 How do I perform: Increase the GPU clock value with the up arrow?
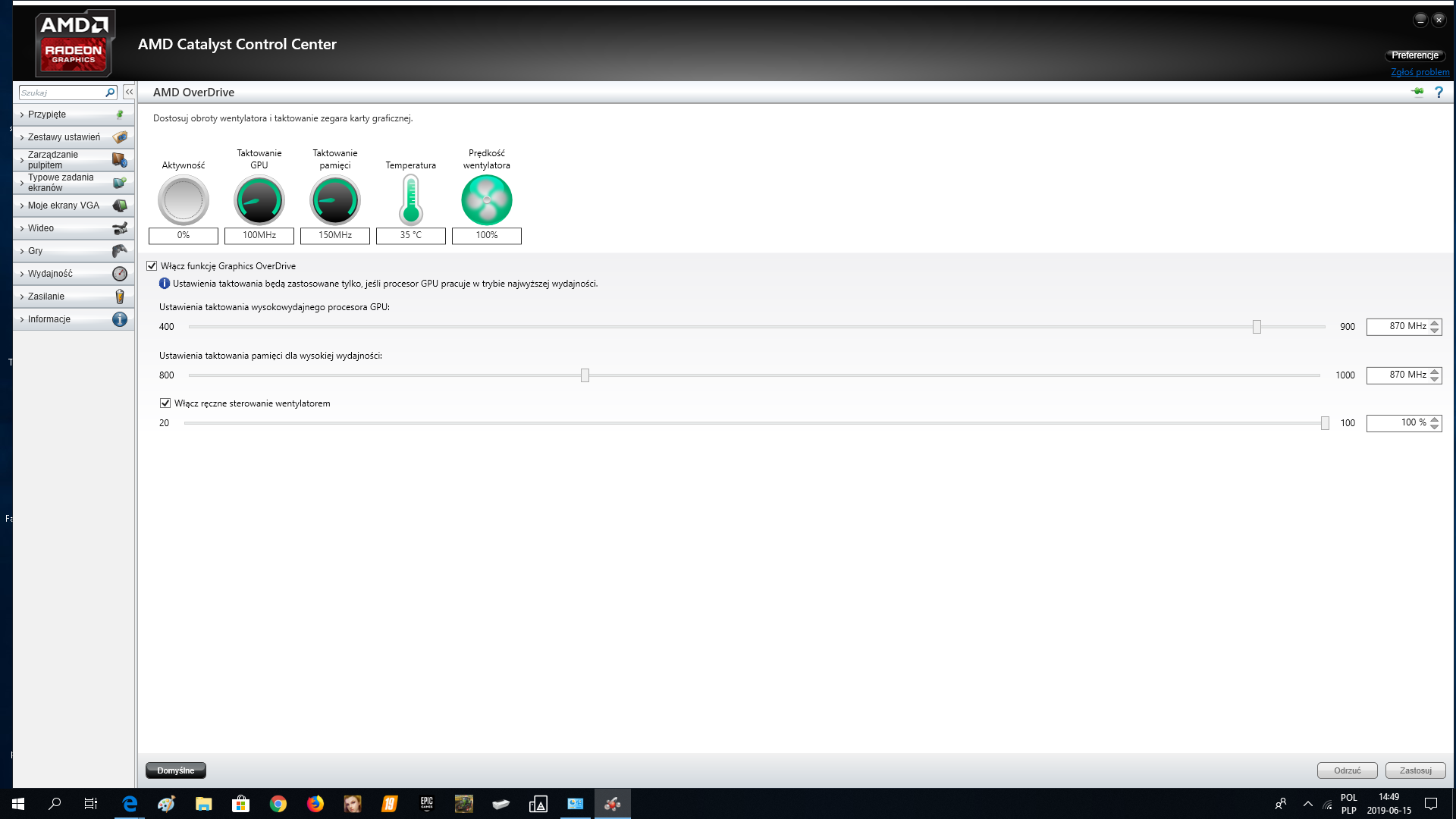[x=1434, y=323]
